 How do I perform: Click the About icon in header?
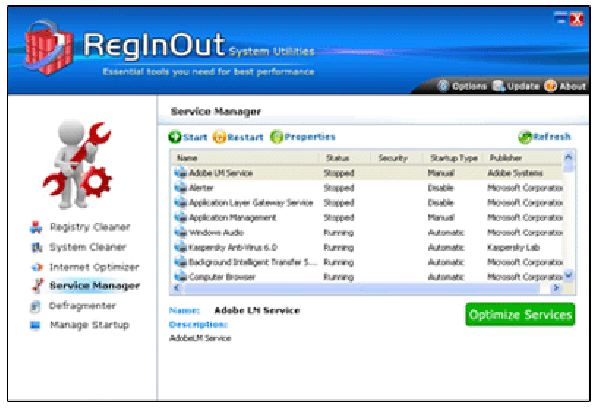click(x=550, y=86)
